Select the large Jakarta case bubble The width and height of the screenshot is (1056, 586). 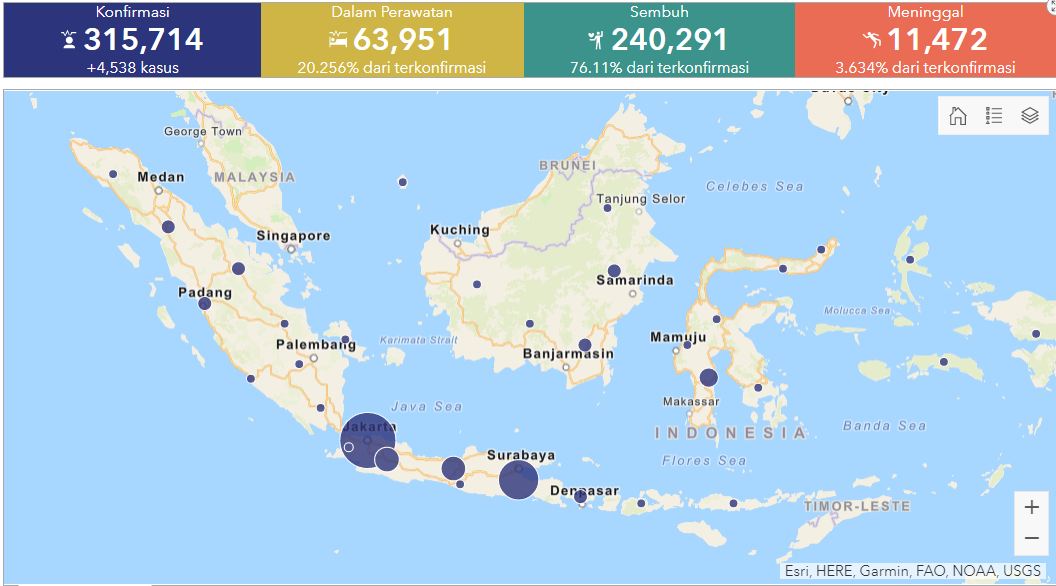[x=367, y=441]
